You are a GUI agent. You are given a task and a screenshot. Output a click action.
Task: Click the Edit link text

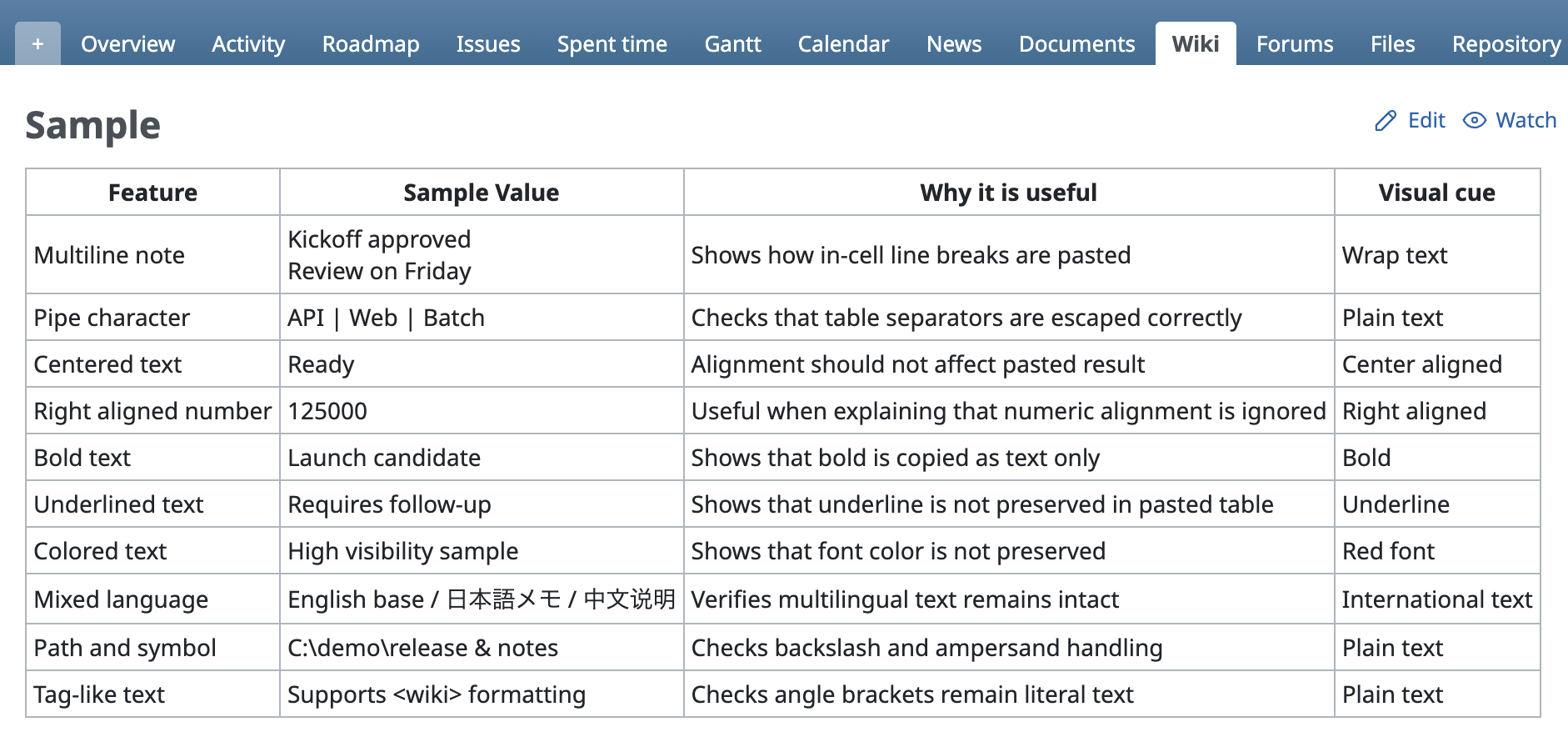(x=1426, y=121)
